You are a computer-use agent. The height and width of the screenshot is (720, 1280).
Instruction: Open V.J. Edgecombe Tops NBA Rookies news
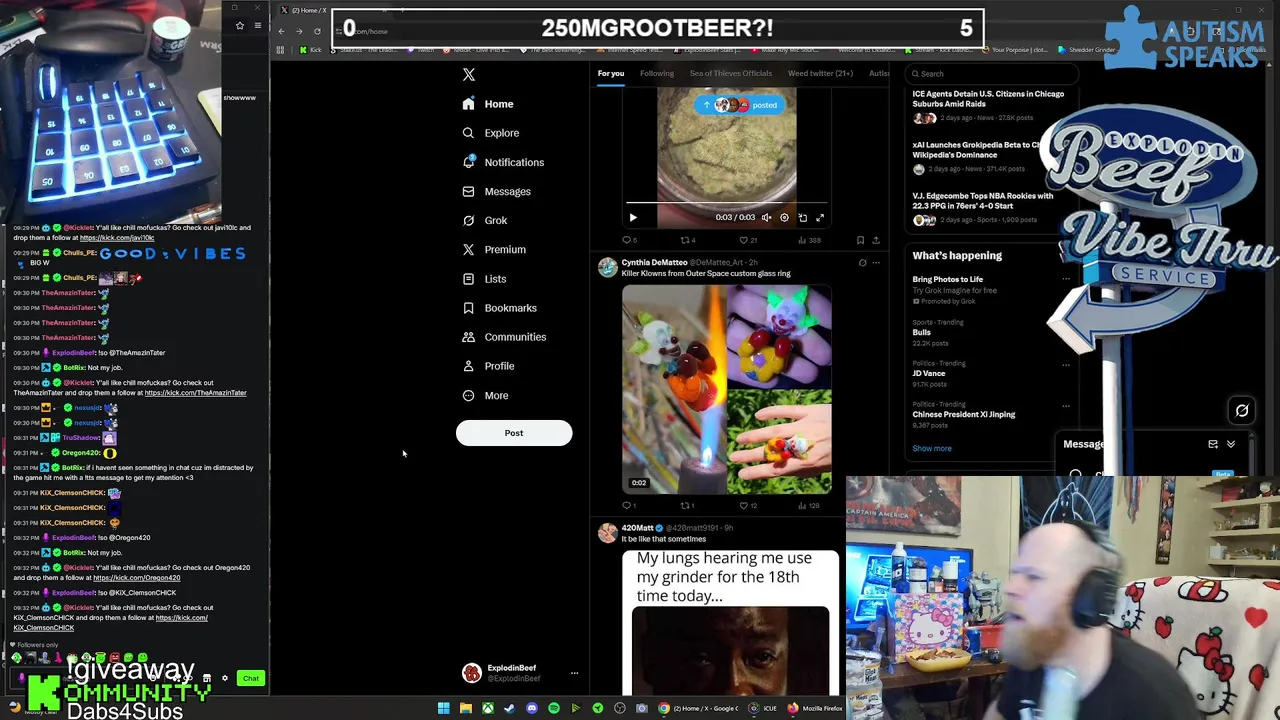click(x=982, y=200)
